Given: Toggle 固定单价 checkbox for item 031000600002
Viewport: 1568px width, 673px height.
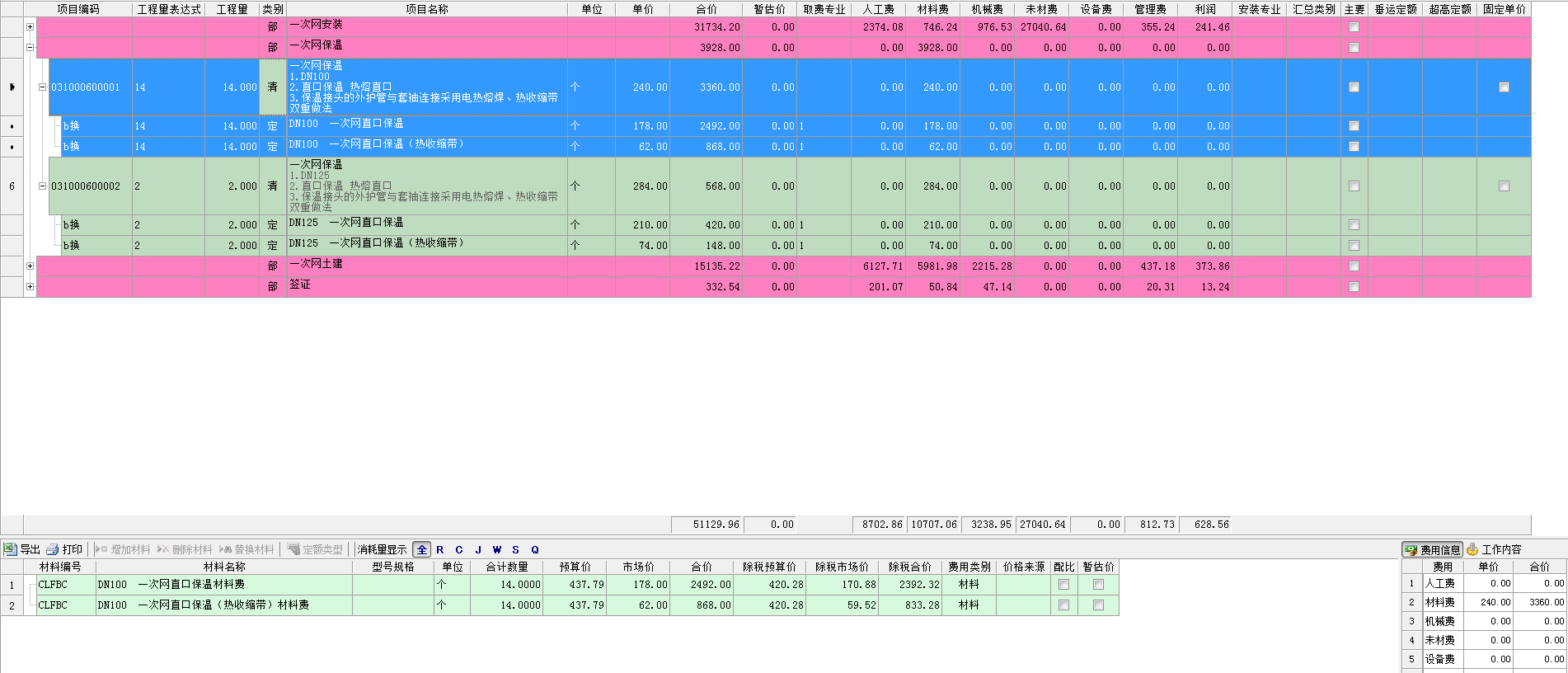Looking at the screenshot, I should pyautogui.click(x=1504, y=186).
